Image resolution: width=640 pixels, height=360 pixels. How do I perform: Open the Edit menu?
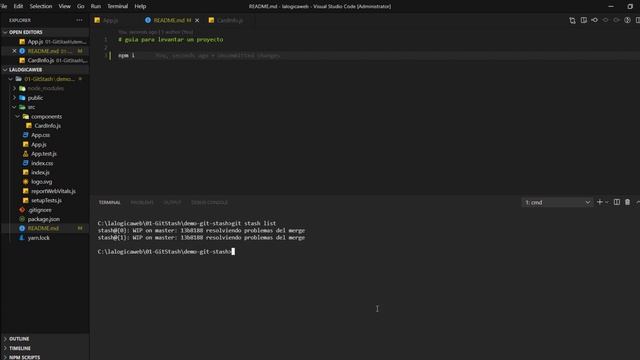click(x=18, y=6)
